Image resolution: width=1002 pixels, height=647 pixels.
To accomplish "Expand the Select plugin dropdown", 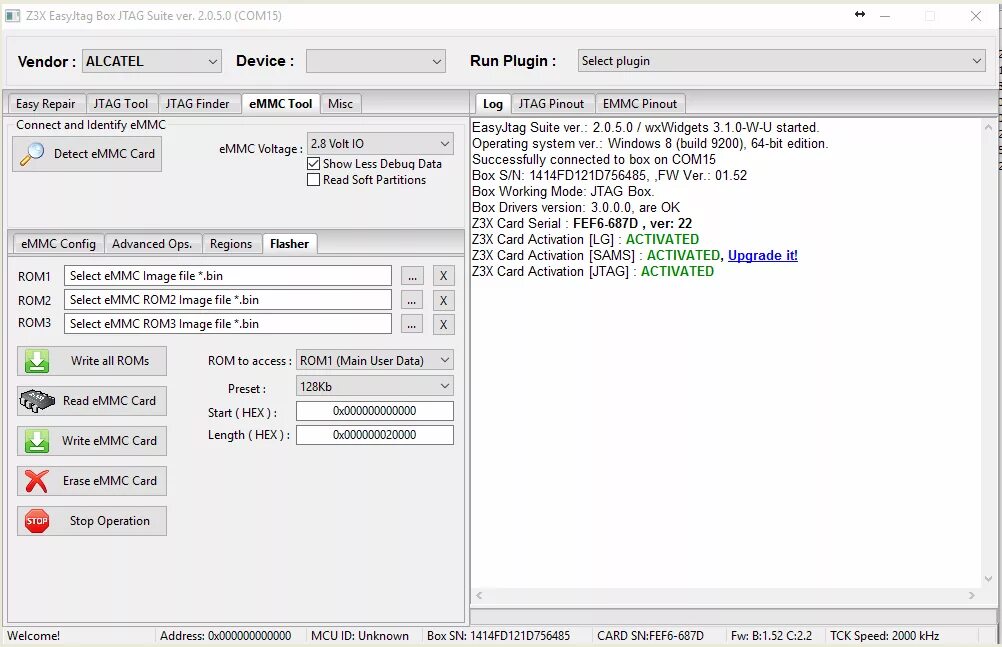I will click(781, 61).
